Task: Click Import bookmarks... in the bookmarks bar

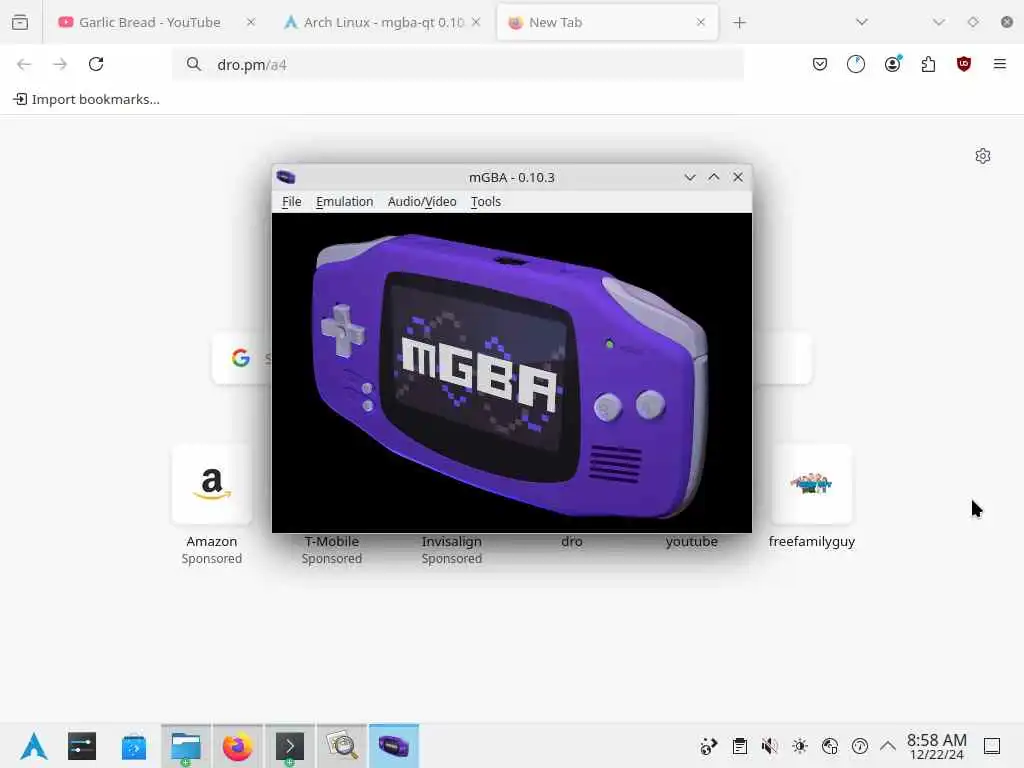Action: click(87, 99)
